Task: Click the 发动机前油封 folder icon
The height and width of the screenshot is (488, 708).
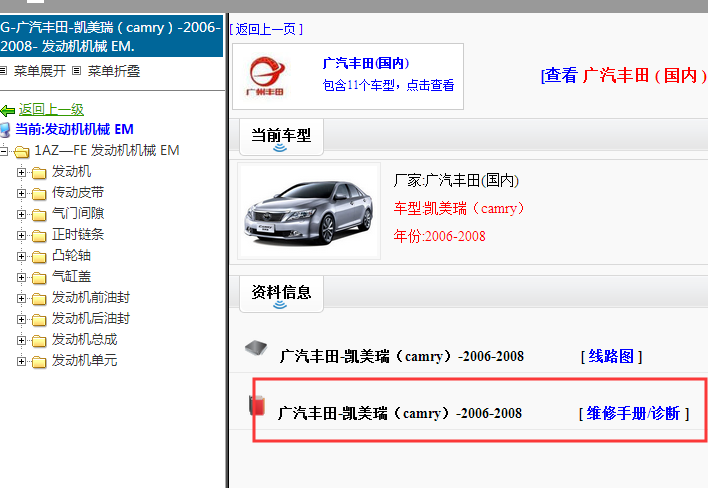Action: [x=39, y=299]
